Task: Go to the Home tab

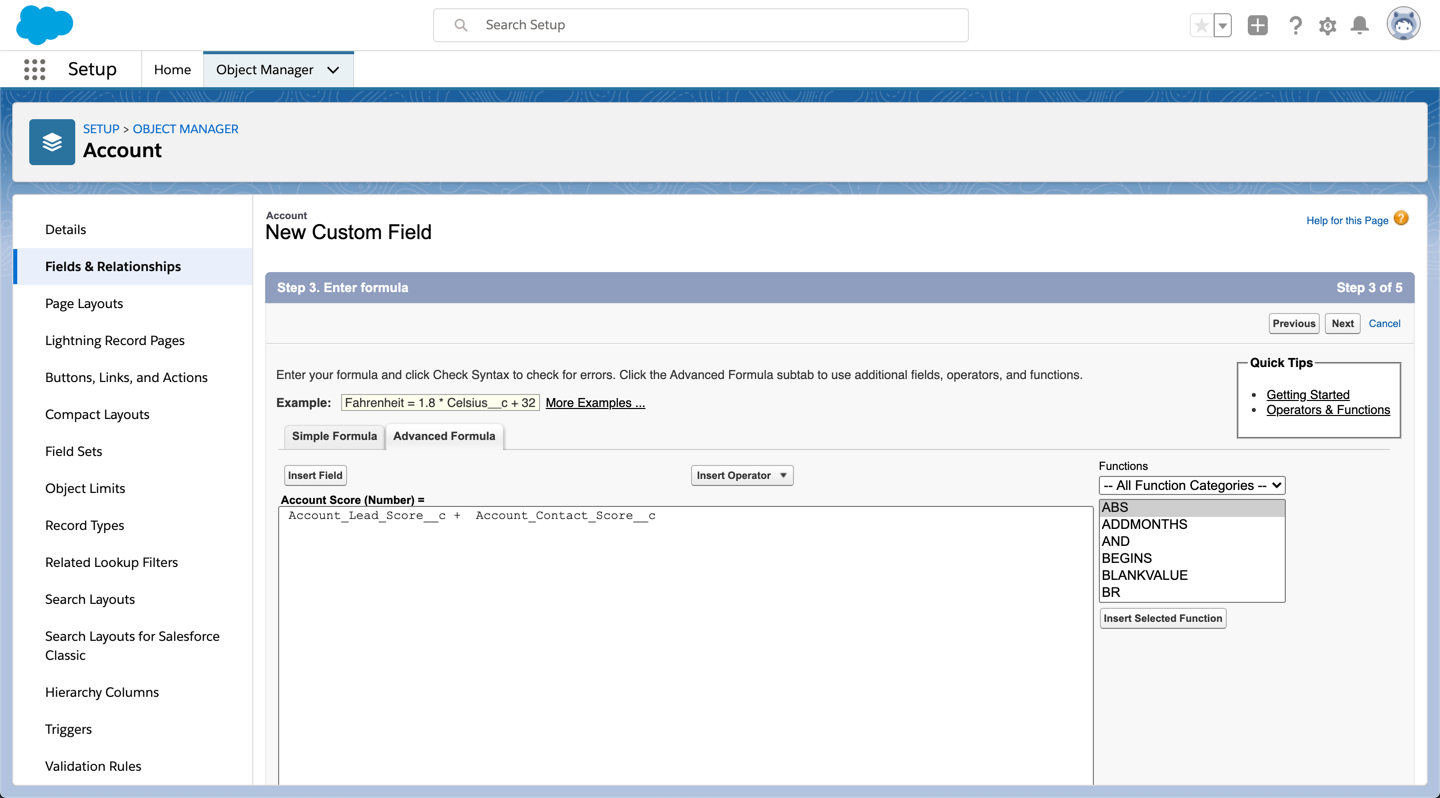Action: (x=172, y=70)
